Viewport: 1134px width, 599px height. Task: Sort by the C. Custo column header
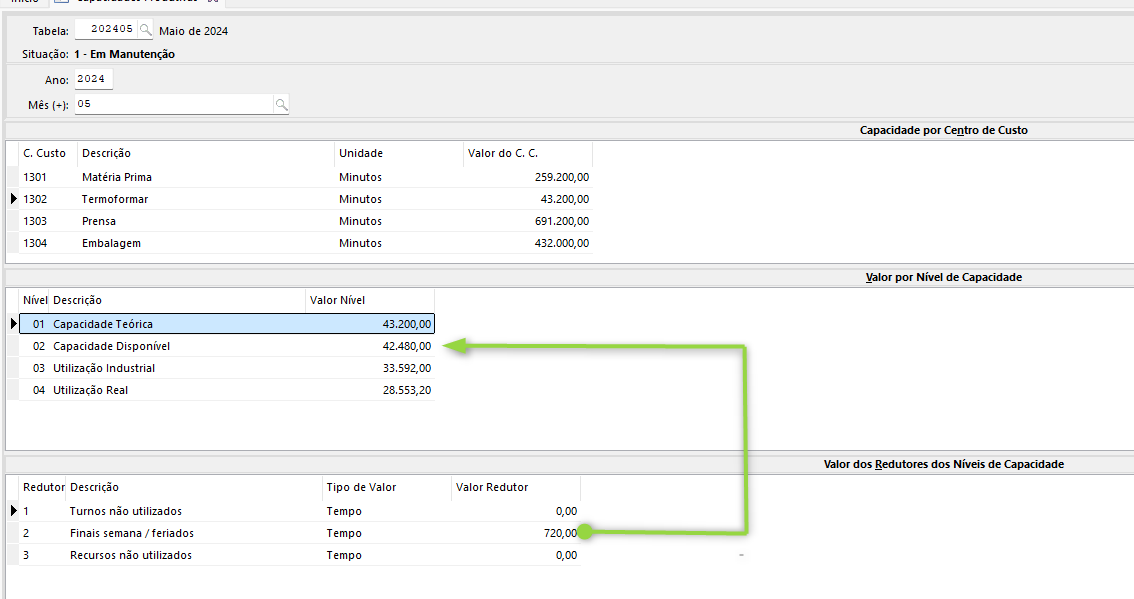click(45, 153)
